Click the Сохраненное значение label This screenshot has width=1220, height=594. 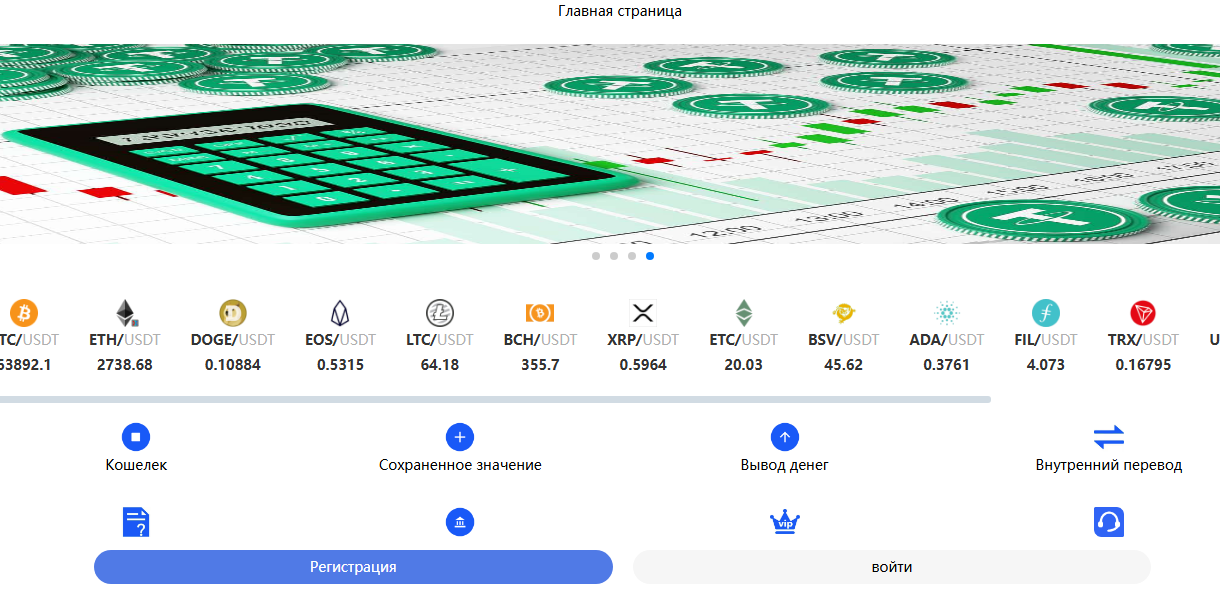click(x=460, y=465)
